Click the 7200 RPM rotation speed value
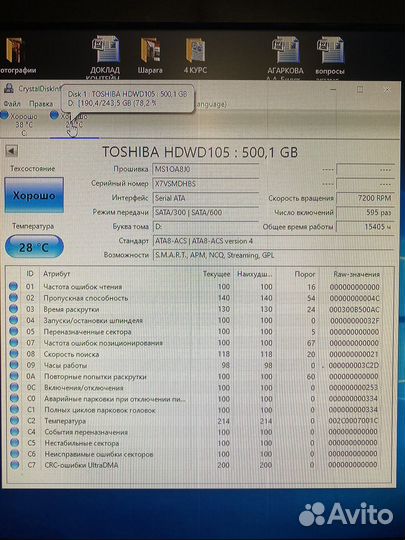This screenshot has height=540, width=405. coord(365,198)
